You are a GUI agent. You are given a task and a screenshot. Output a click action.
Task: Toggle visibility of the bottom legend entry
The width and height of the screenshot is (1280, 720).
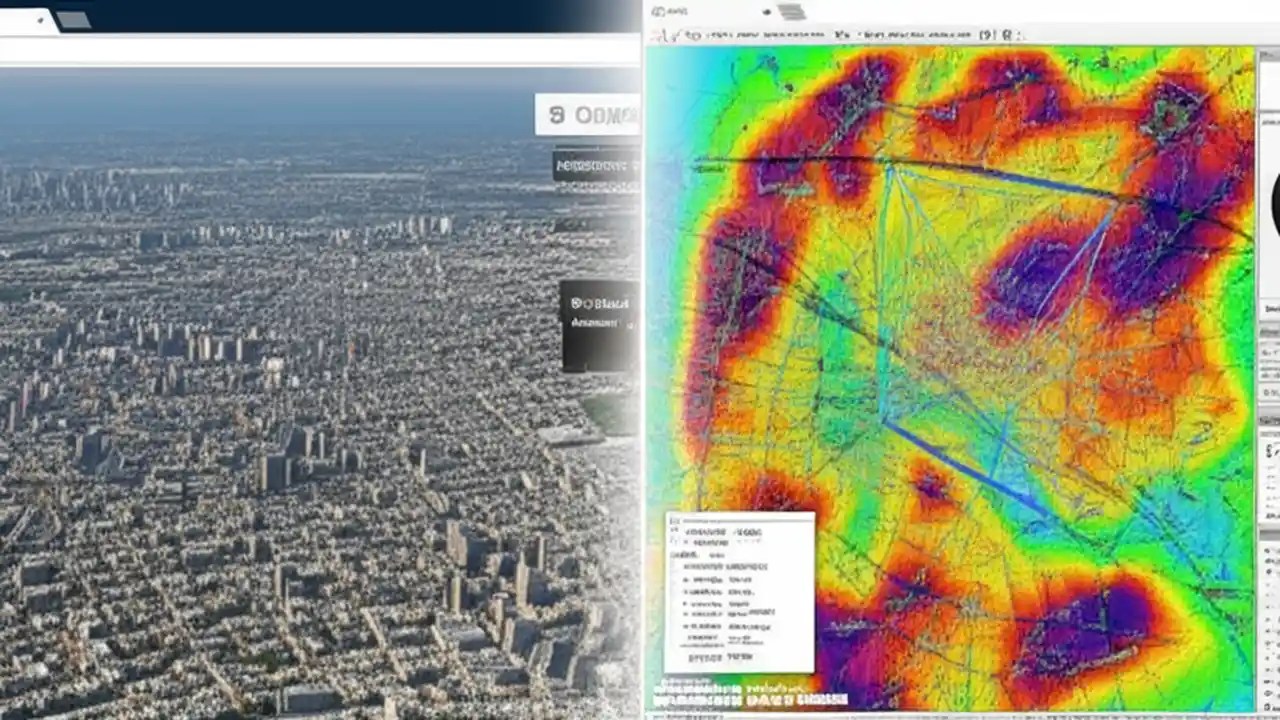(684, 625)
